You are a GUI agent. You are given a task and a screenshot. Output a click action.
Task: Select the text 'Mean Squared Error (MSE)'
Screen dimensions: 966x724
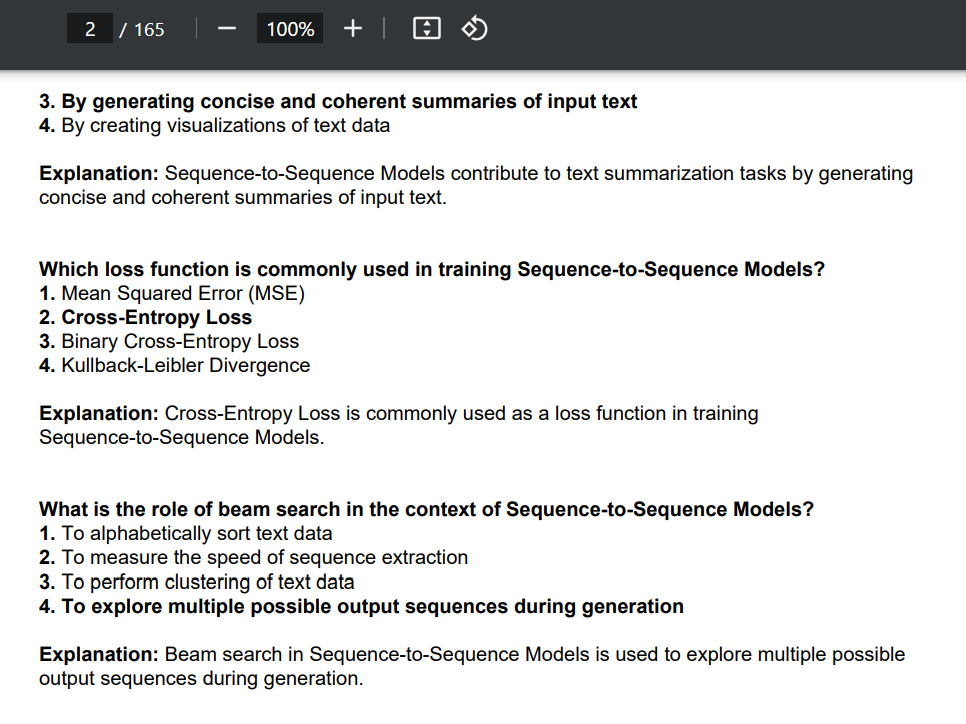[181, 293]
